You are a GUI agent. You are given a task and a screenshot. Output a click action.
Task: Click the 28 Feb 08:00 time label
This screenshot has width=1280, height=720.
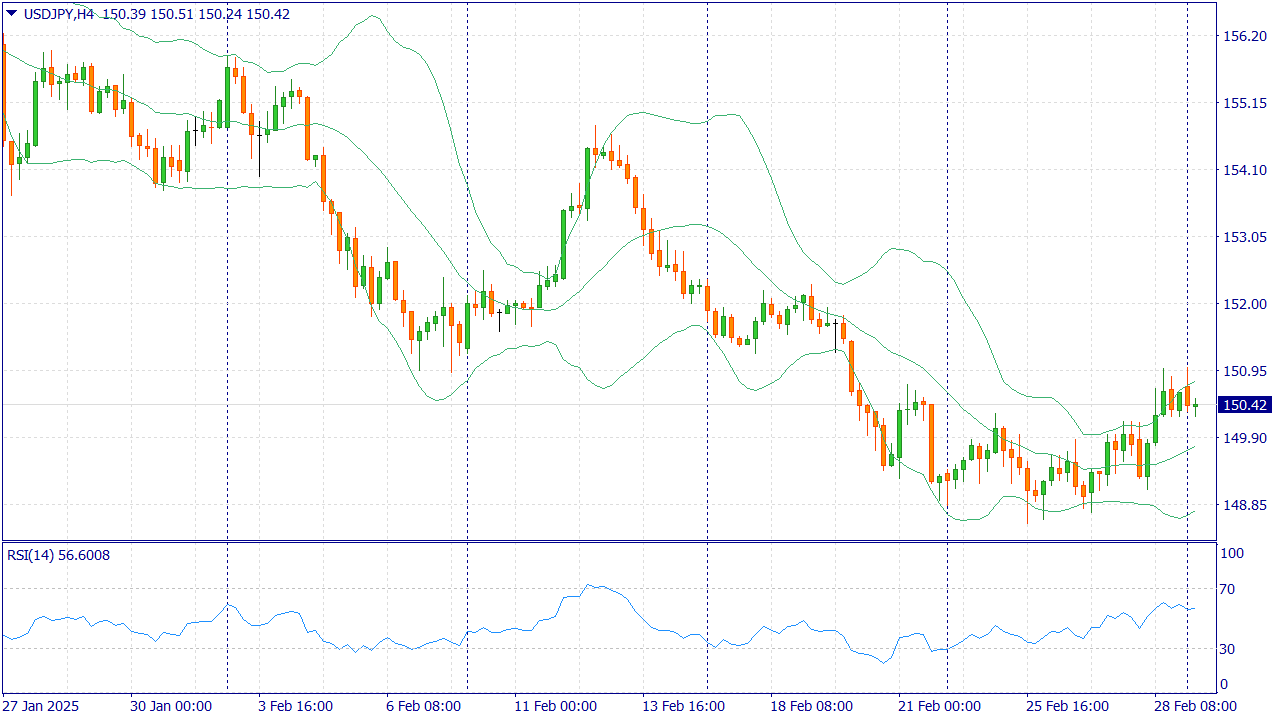pos(1195,706)
